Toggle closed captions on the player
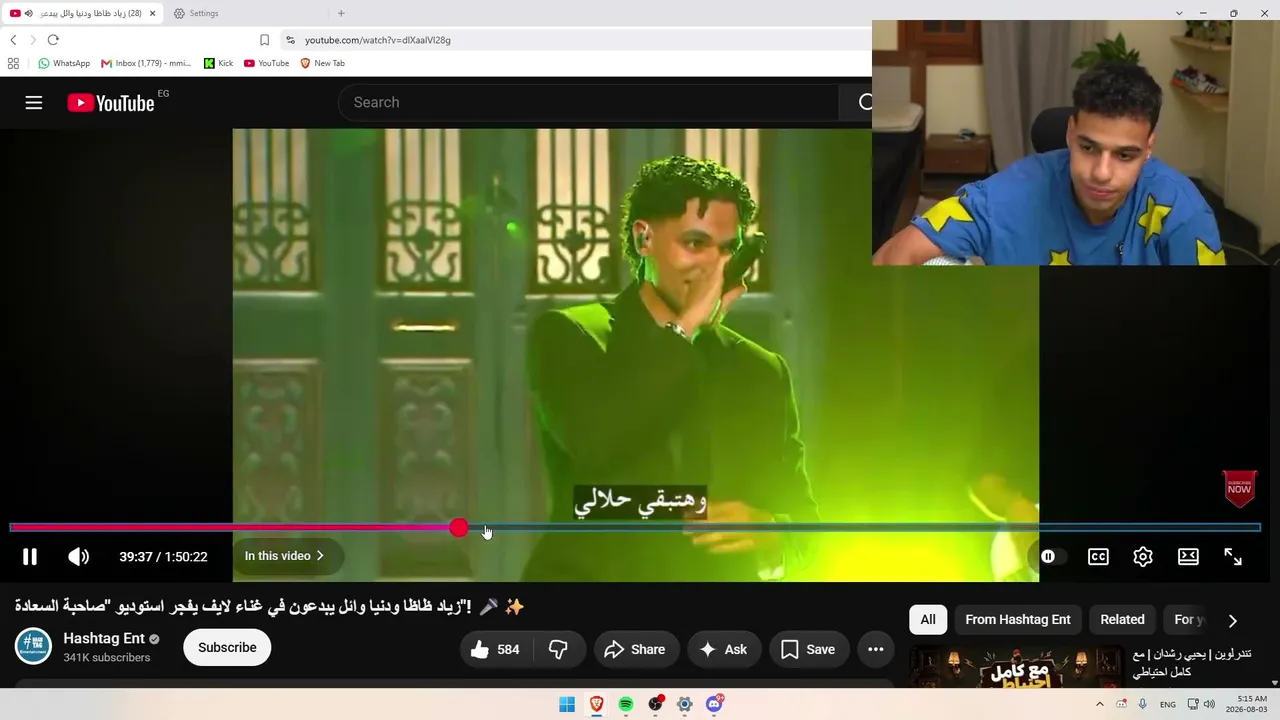The width and height of the screenshot is (1280, 720). tap(1098, 557)
